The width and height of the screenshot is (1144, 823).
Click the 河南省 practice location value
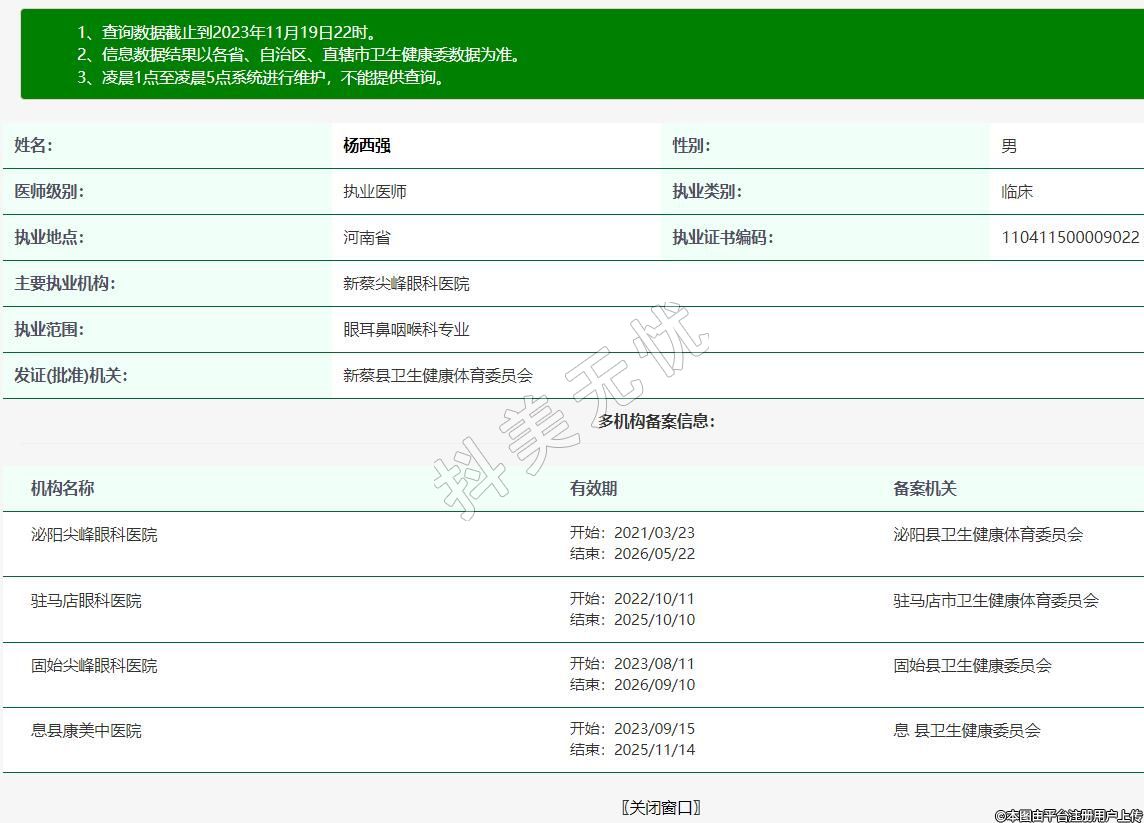(367, 238)
